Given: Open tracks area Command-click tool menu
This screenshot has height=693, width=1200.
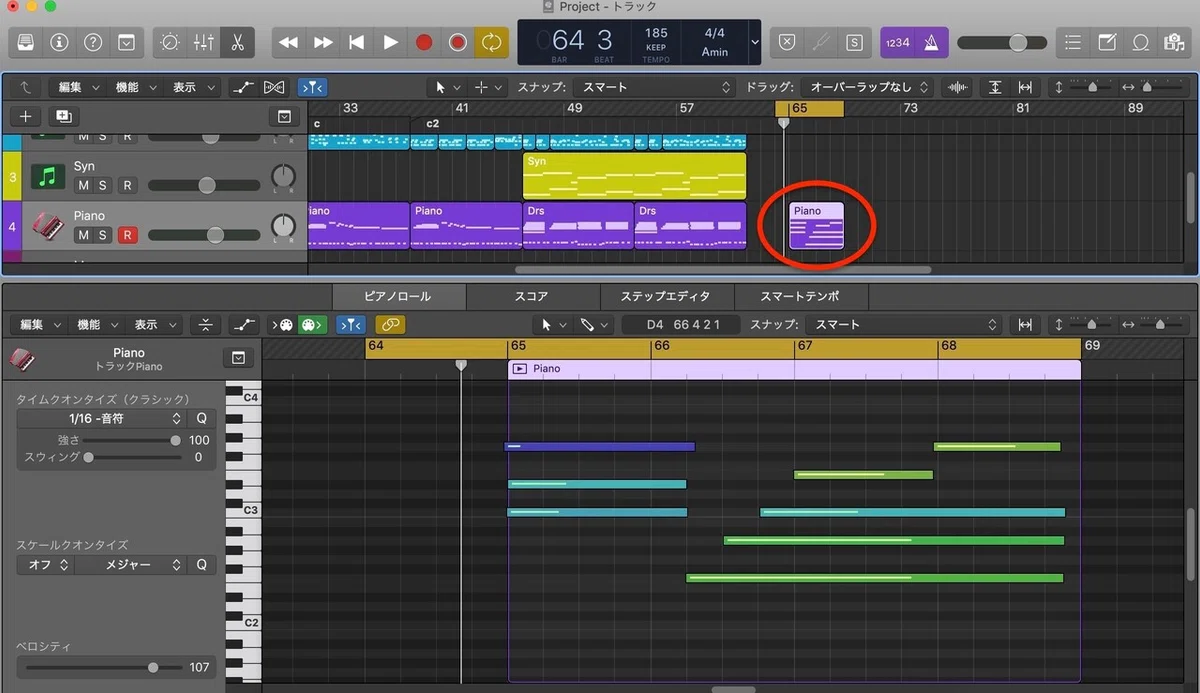Looking at the screenshot, I should 488,87.
